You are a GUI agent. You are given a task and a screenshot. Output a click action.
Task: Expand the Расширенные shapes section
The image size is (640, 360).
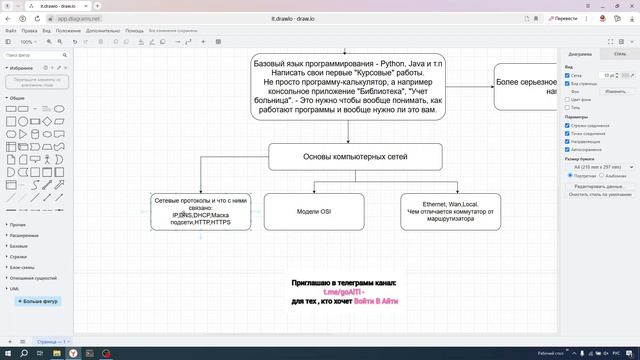click(24, 236)
